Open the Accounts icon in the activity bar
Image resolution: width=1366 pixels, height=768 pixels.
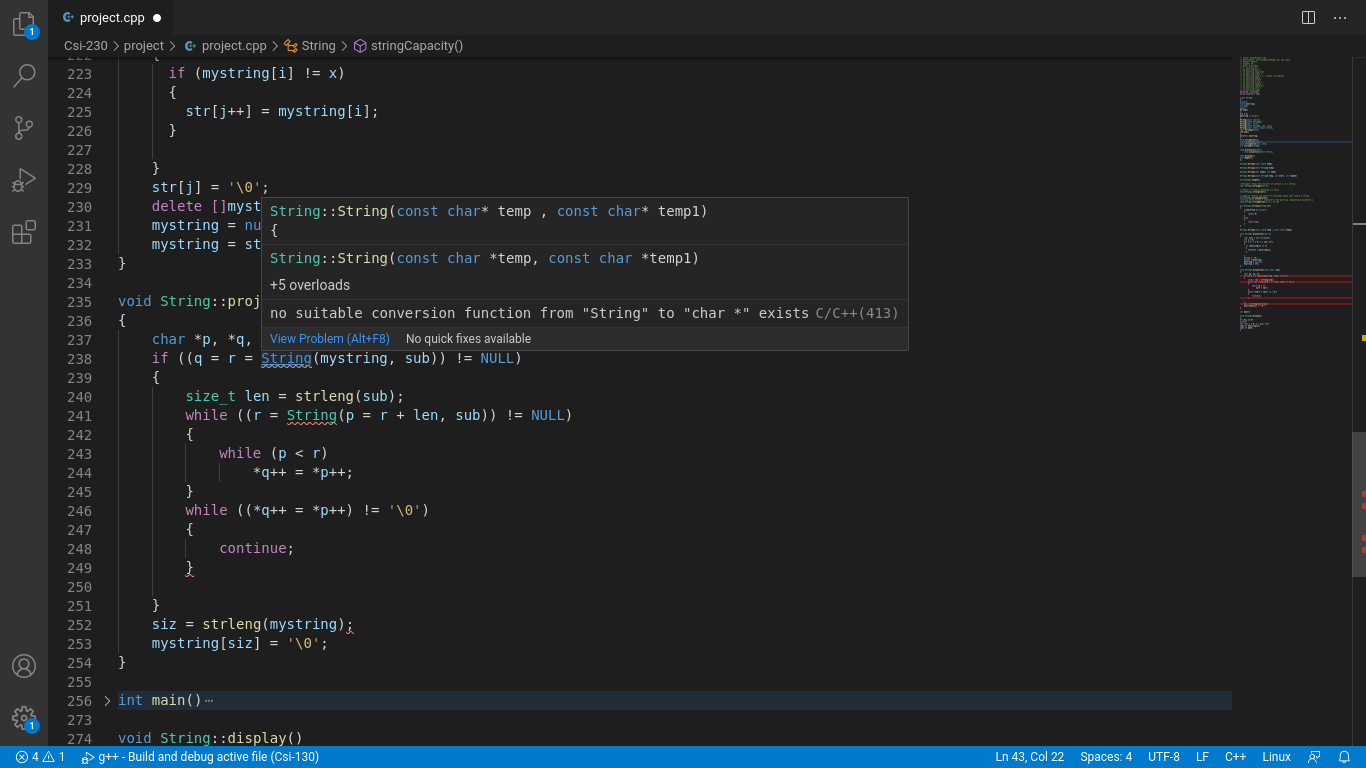click(x=24, y=665)
